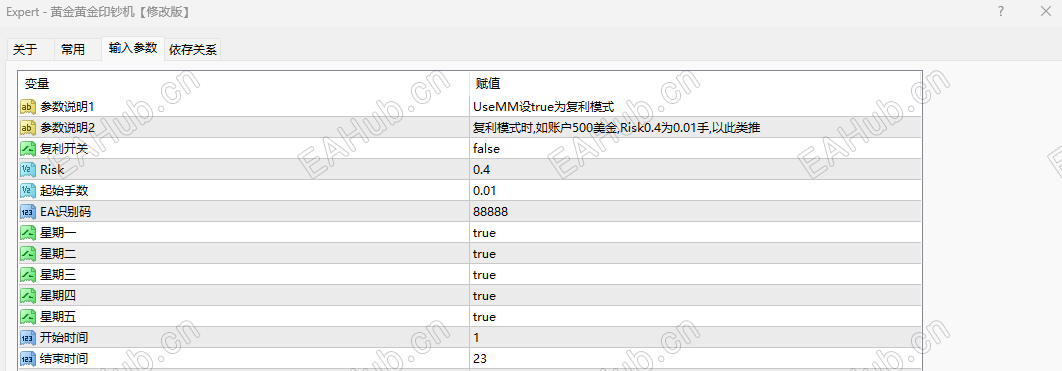Click the double-type icon beside 起始手数
This screenshot has height=371, width=1062.
click(28, 190)
